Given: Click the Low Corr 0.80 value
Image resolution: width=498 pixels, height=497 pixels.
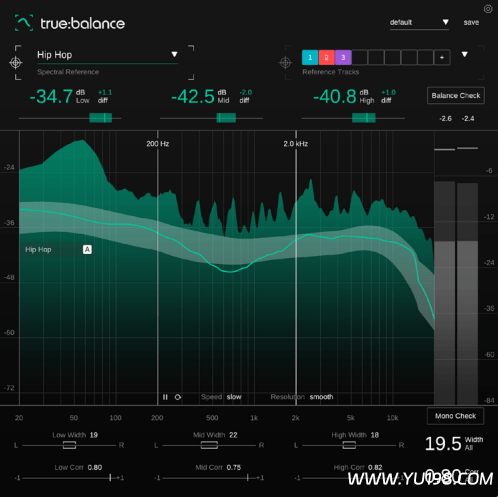Looking at the screenshot, I should coord(95,467).
